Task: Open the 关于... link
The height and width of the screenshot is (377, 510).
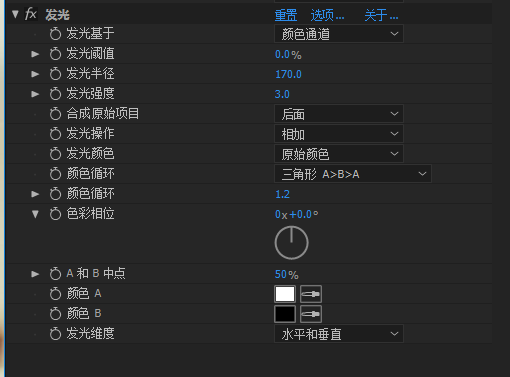Action: (381, 15)
